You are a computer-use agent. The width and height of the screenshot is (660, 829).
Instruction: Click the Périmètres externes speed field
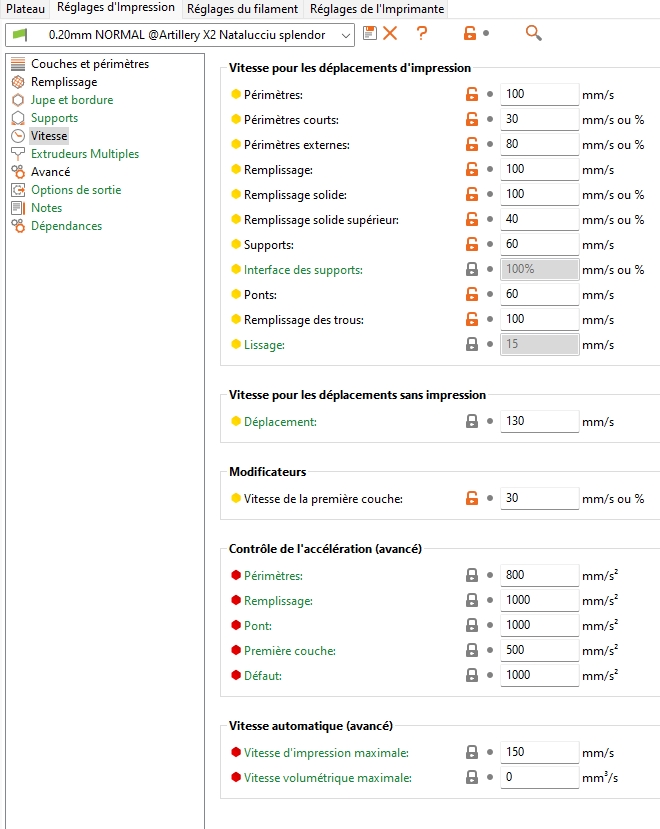[x=539, y=145]
